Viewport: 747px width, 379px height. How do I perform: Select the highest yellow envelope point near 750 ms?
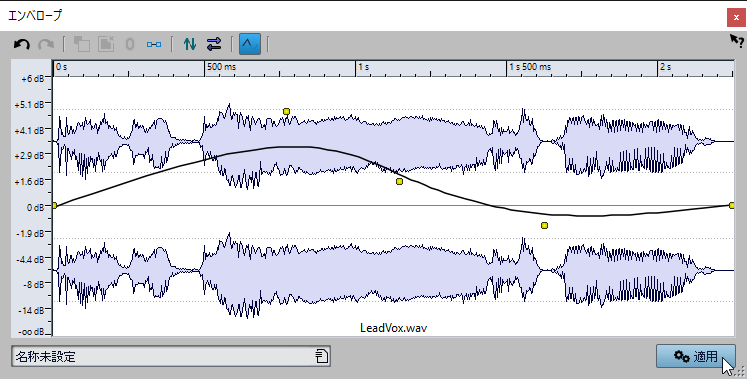coord(286,111)
